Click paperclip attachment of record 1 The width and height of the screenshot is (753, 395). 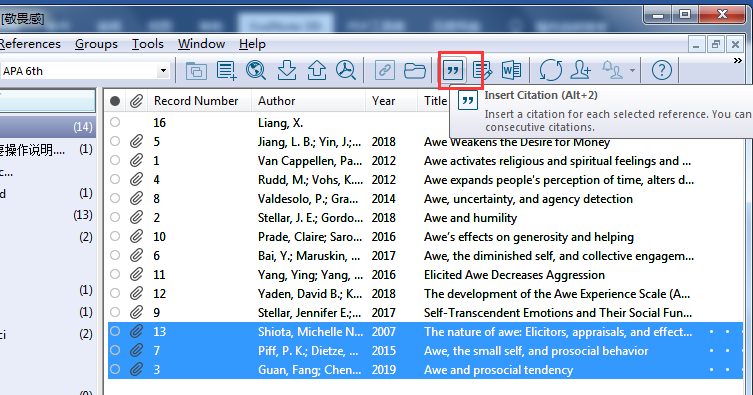[136, 160]
